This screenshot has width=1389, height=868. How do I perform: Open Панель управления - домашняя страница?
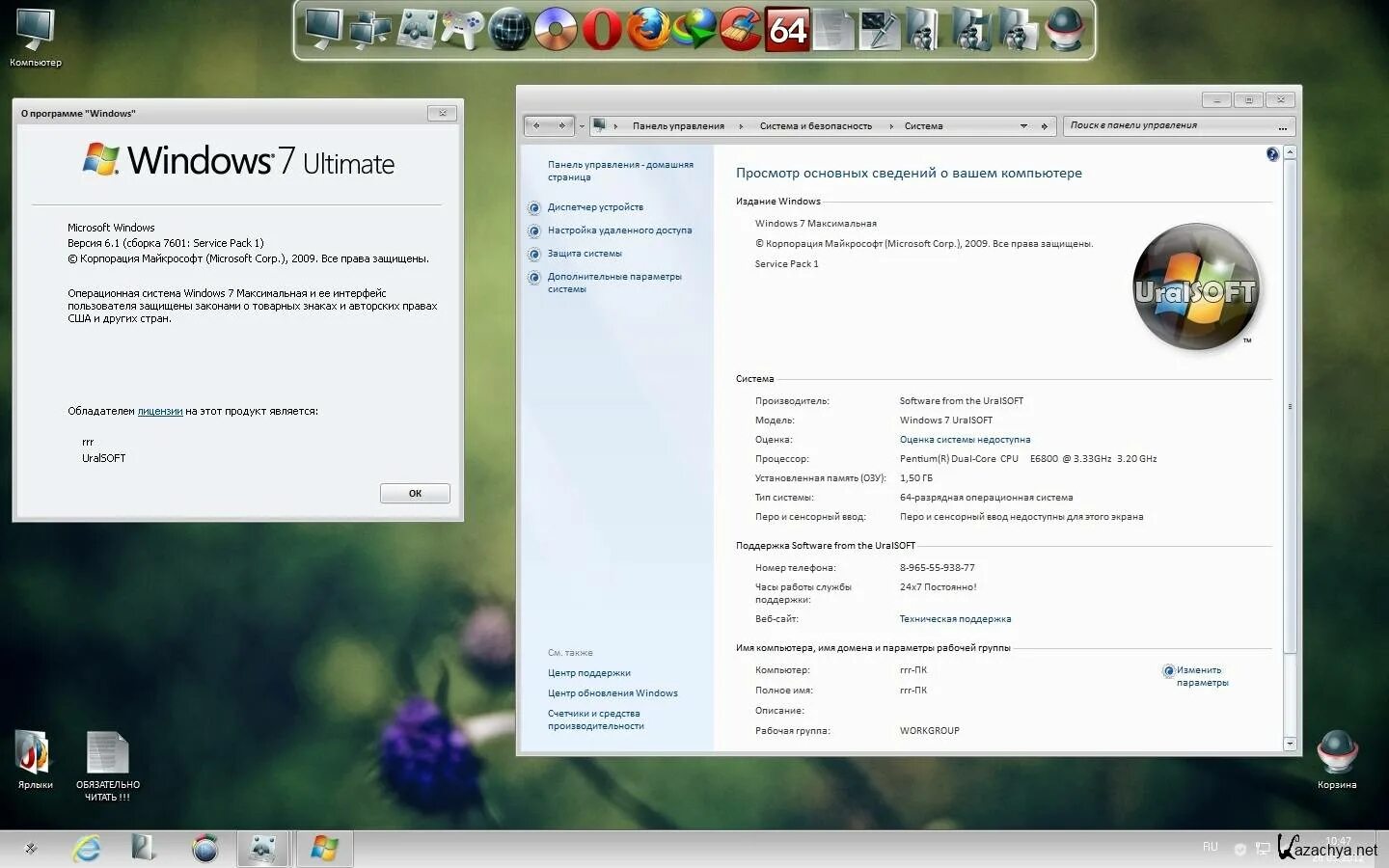pos(620,171)
